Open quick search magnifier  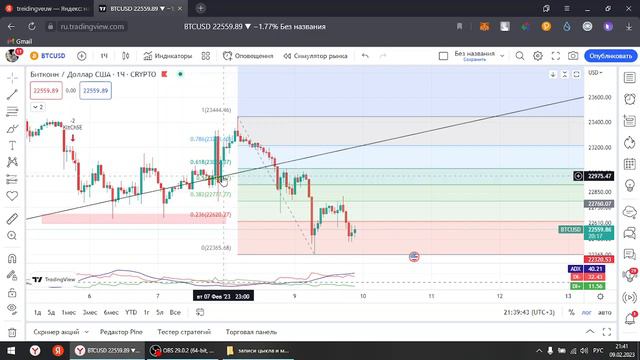(x=520, y=56)
